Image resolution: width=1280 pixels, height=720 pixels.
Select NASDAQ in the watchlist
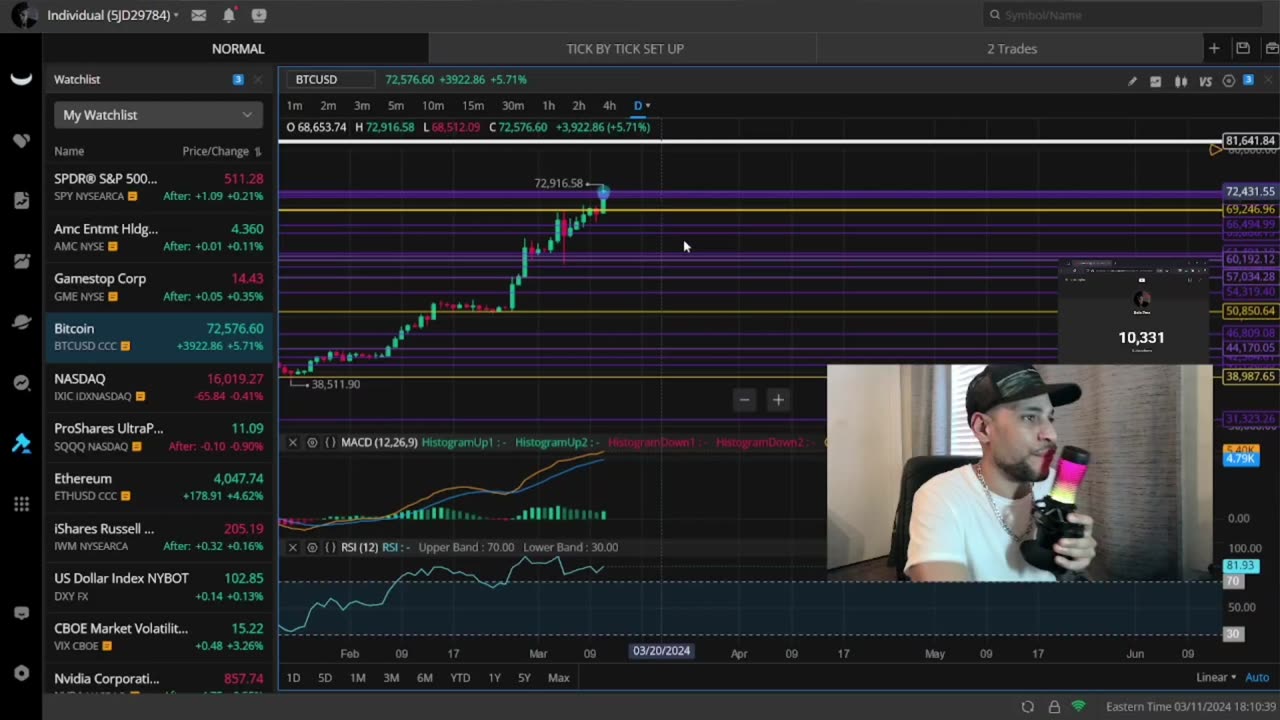(x=158, y=387)
